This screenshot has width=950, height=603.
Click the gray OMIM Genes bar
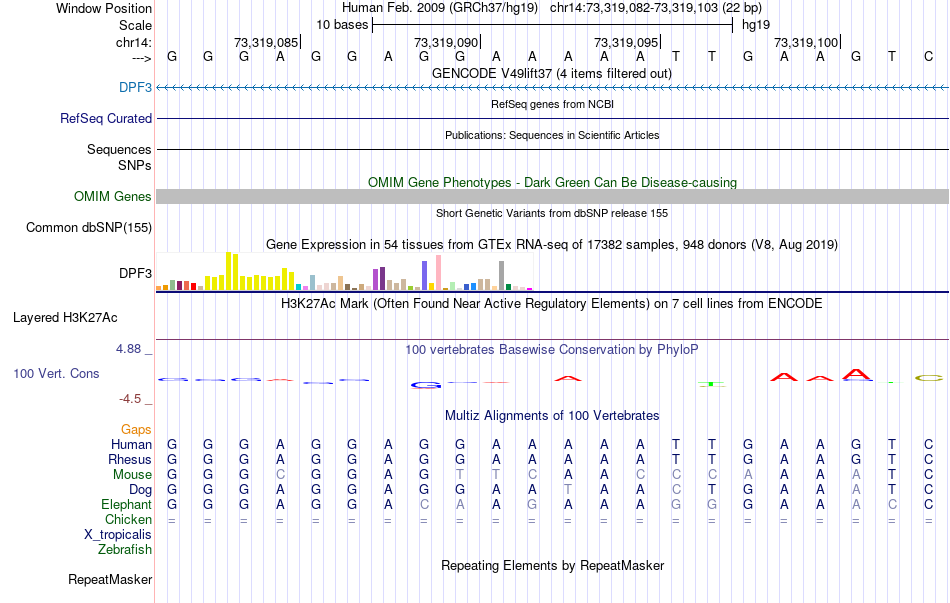552,197
